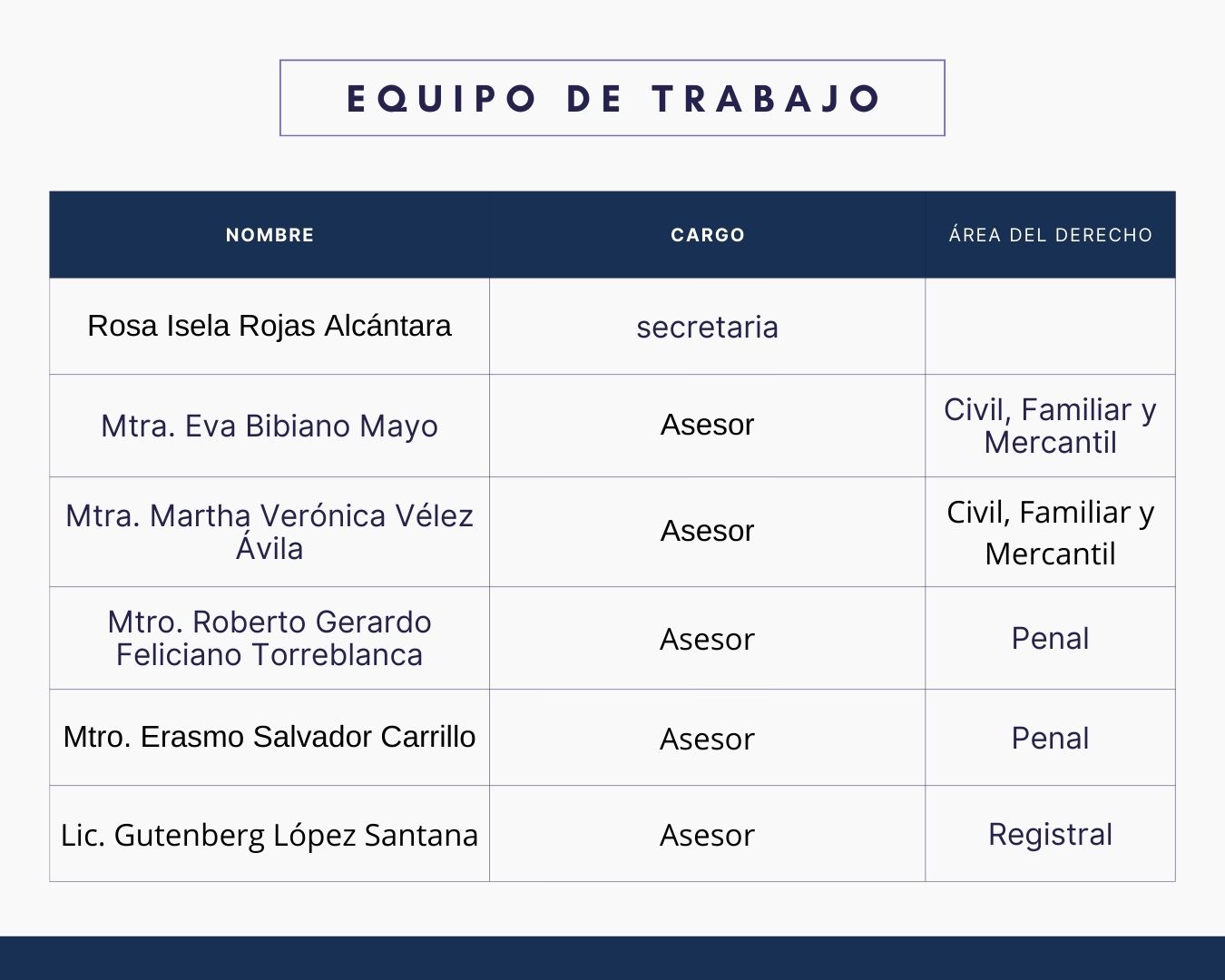Click Asesor in Eva Bibiano Mayo's row

point(708,425)
